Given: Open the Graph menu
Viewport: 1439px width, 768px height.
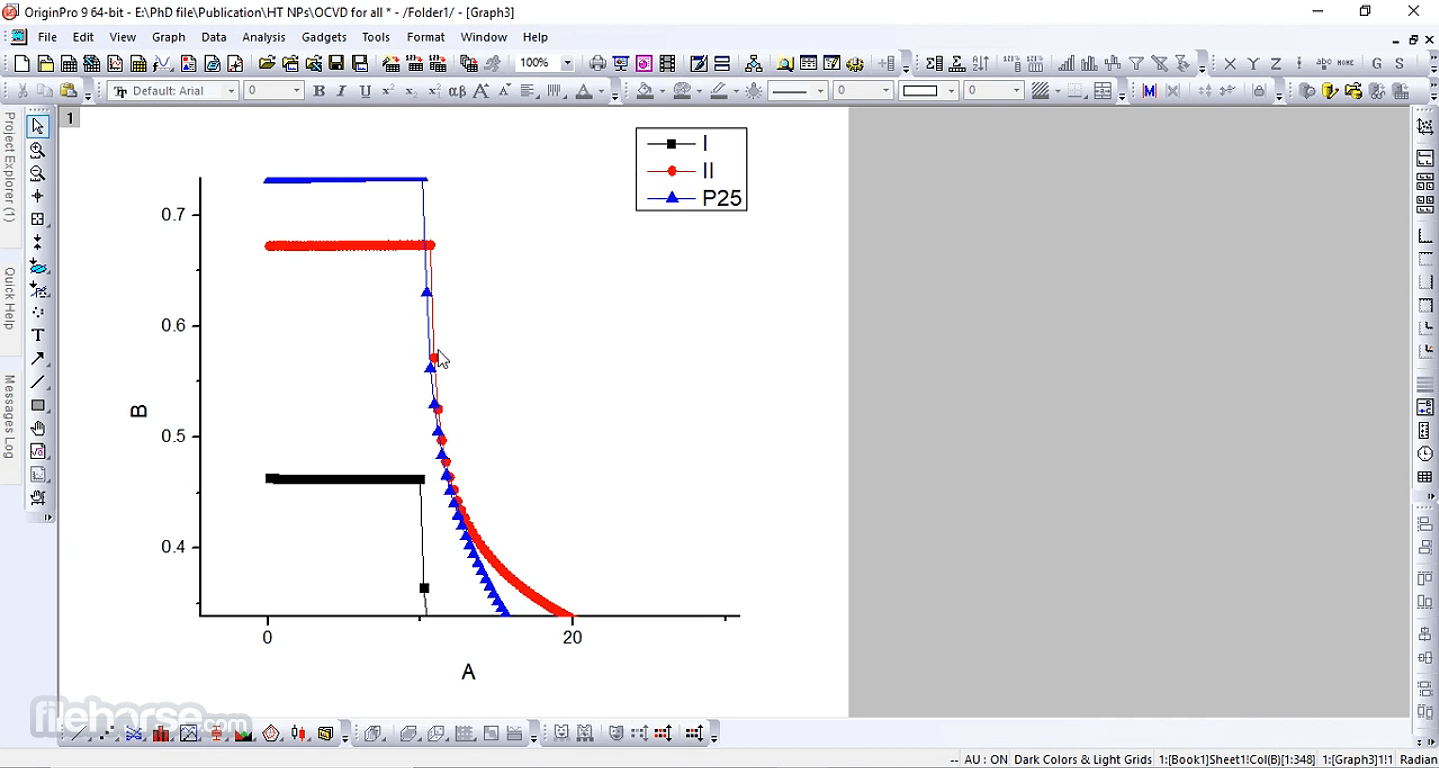Looking at the screenshot, I should tap(169, 37).
